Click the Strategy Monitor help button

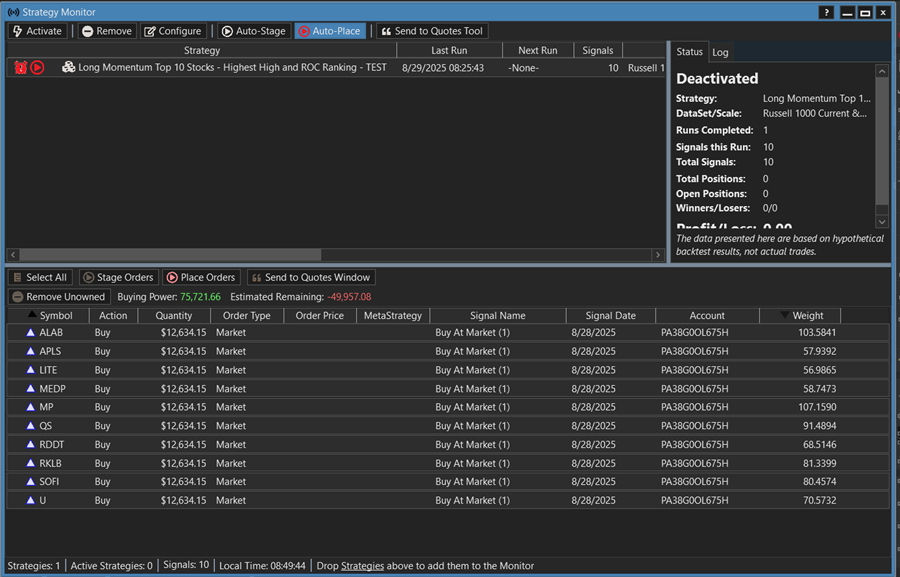pos(825,12)
